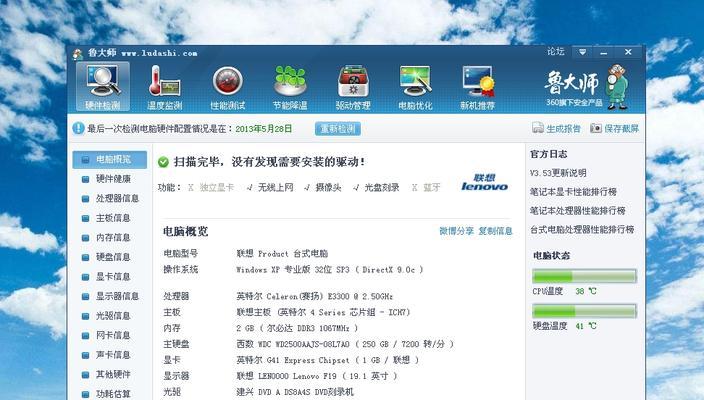The height and width of the screenshot is (400, 704).
Task: Click the 保存截屏 camera icon
Action: (x=596, y=128)
